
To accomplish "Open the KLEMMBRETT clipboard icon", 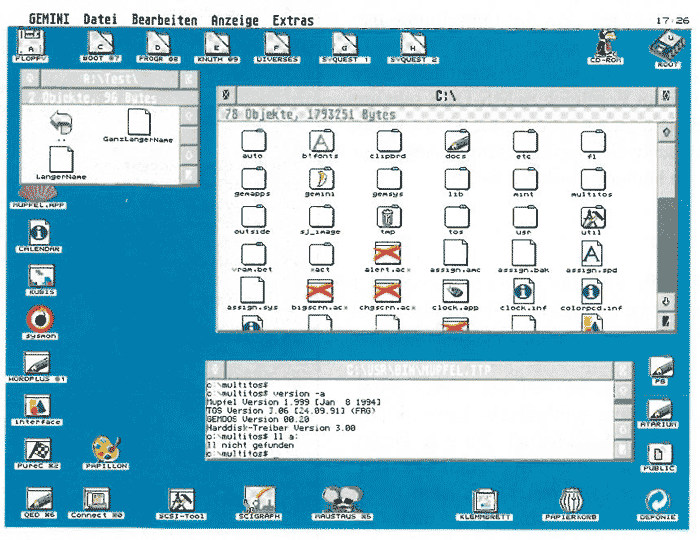I will pos(485,499).
